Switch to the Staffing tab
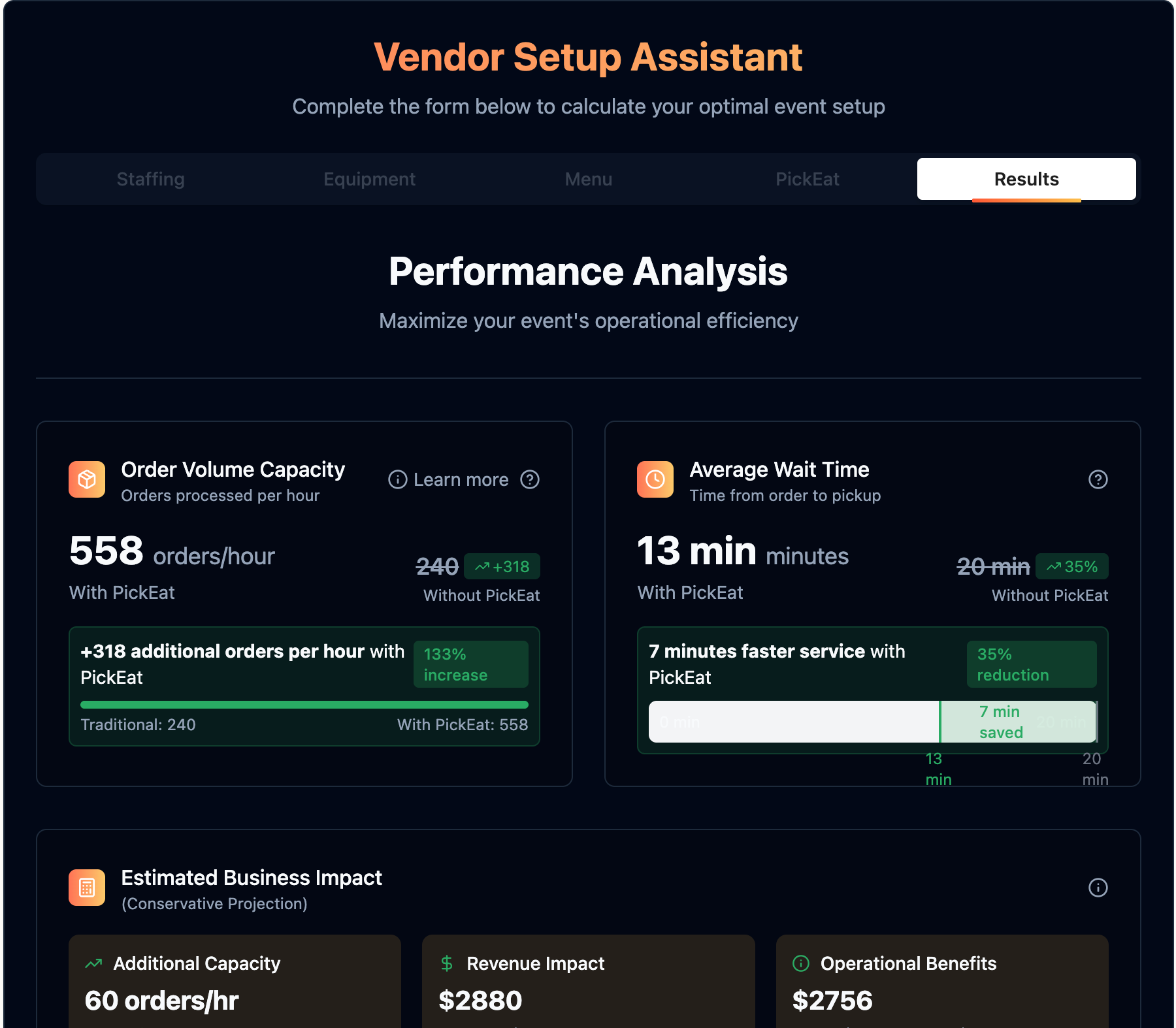Image resolution: width=1176 pixels, height=1028 pixels. [150, 179]
